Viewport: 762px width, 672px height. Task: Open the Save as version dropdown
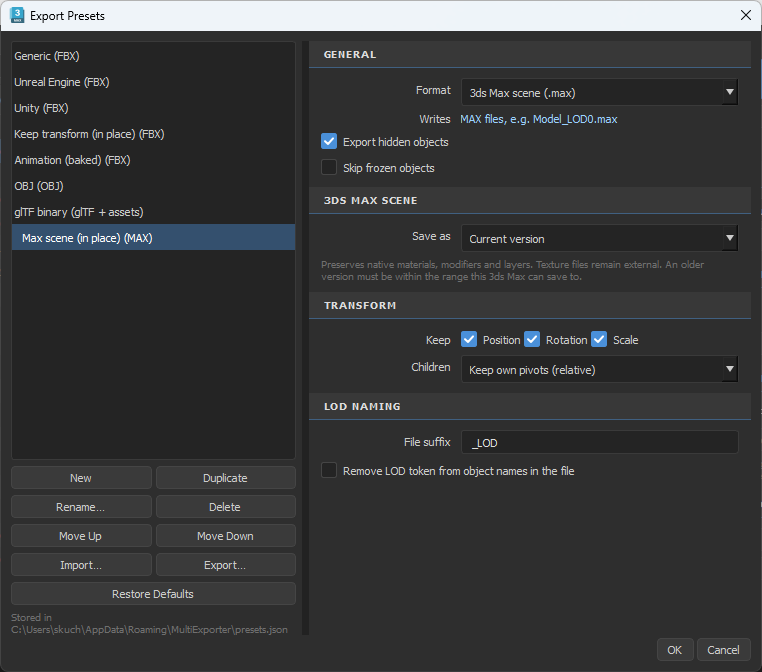tap(599, 238)
